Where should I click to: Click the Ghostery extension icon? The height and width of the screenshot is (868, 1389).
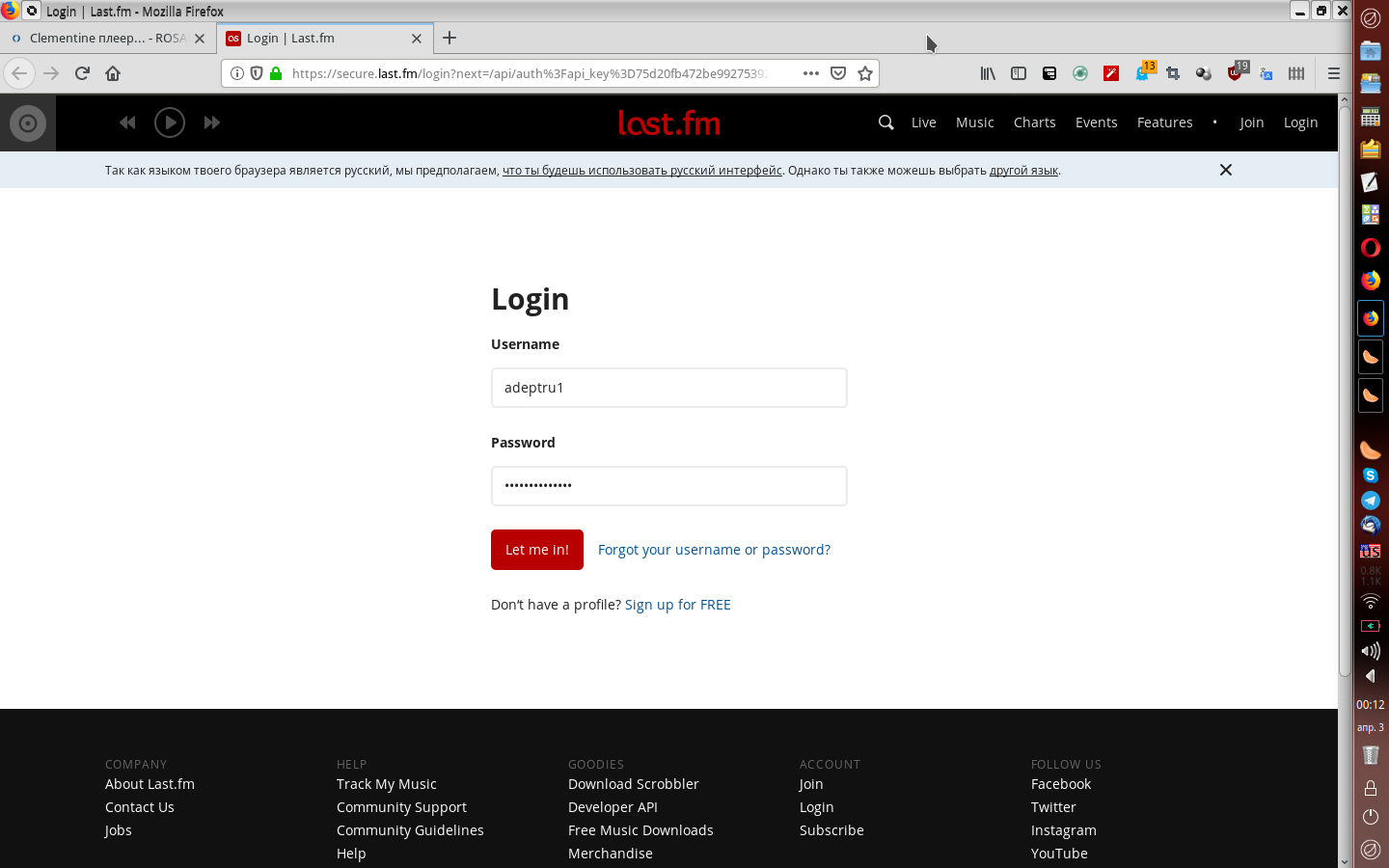coord(1142,73)
